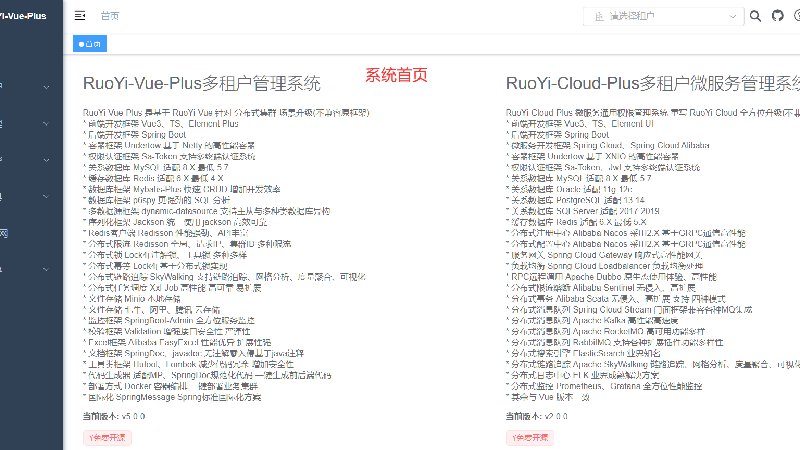Viewport: 800px width, 450px height.
Task: Click the Undertow 基于 XNIO line
Action: (592, 156)
